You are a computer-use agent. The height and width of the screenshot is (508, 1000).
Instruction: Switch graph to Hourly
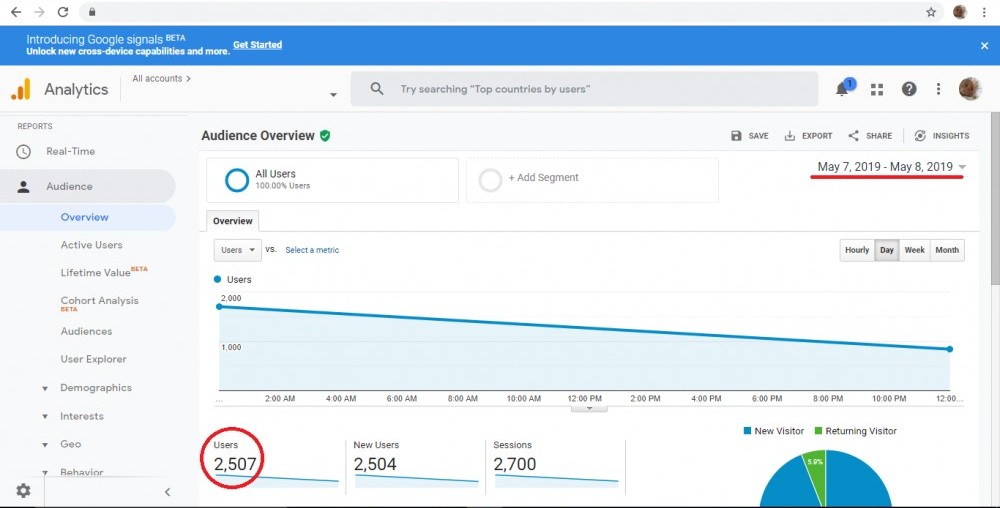point(857,250)
